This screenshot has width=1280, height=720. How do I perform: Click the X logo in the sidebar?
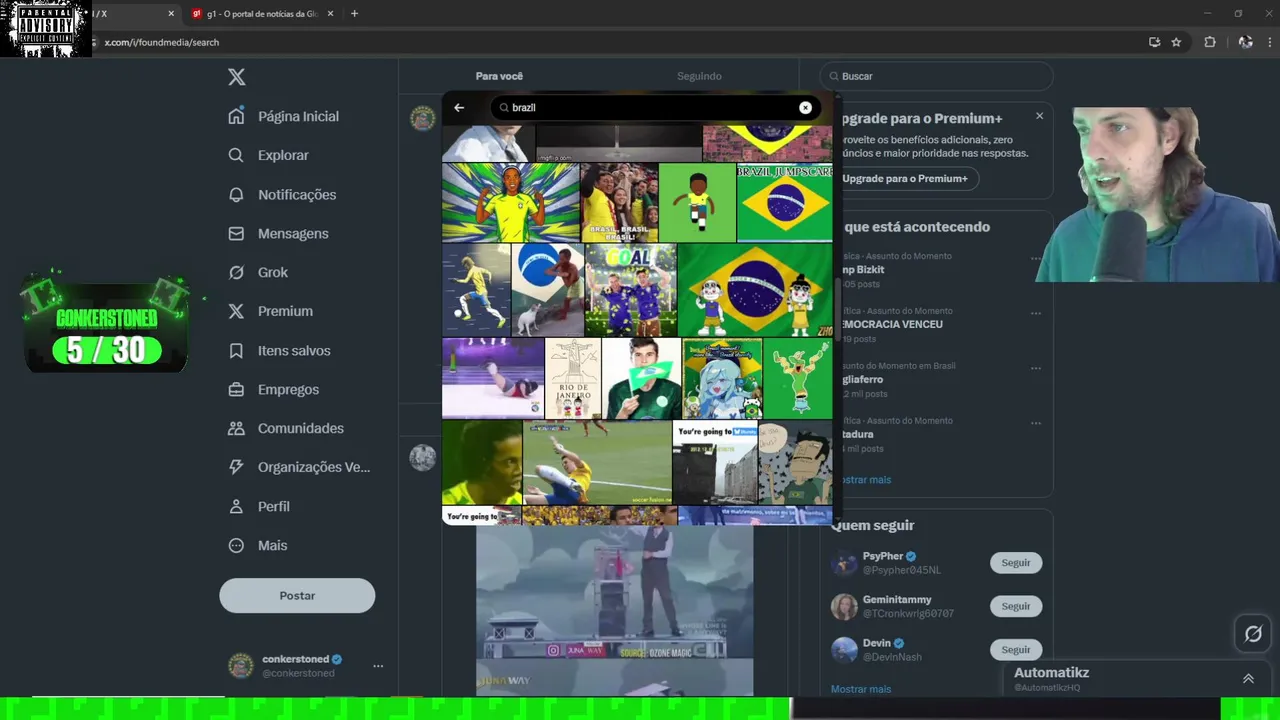[236, 77]
